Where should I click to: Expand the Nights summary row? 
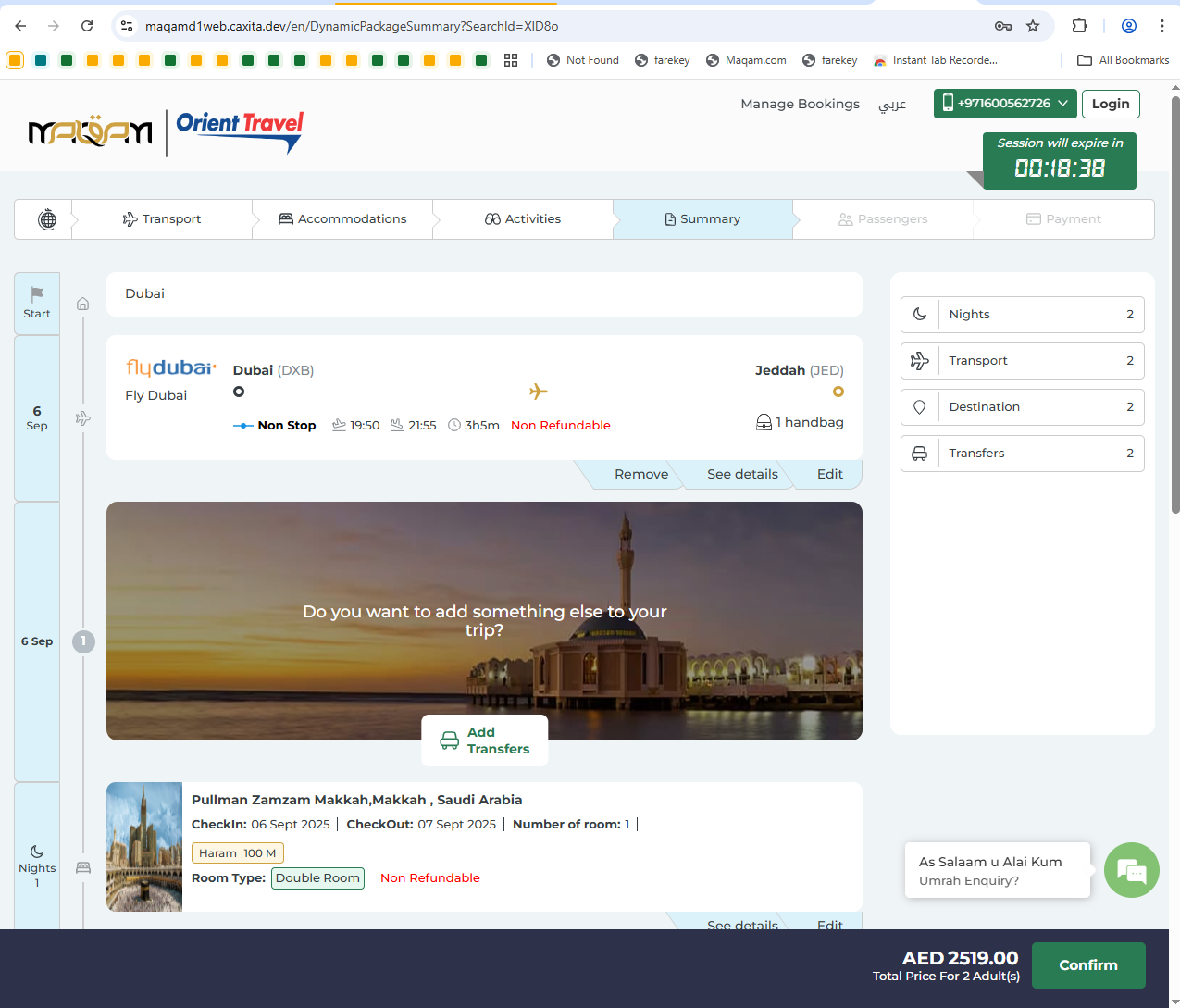1022,315
